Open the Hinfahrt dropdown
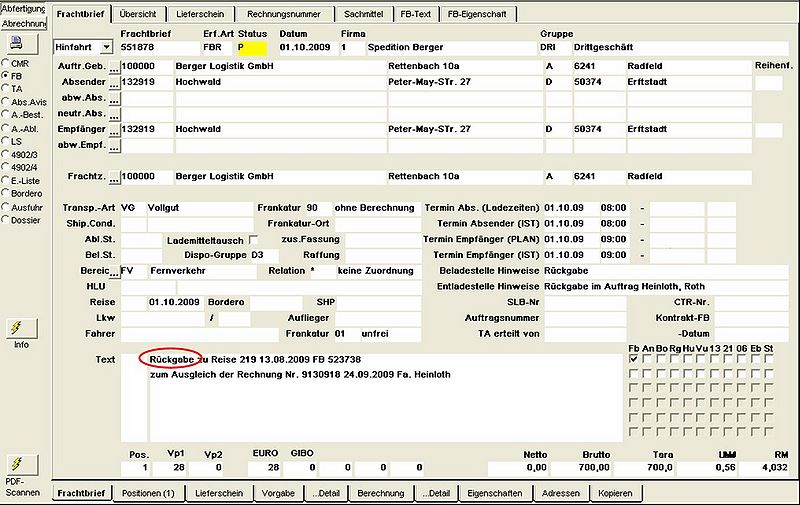The image size is (800, 505). pos(106,47)
